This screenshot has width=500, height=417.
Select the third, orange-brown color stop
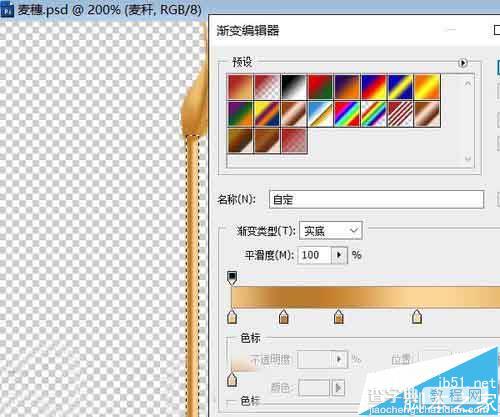(339, 317)
